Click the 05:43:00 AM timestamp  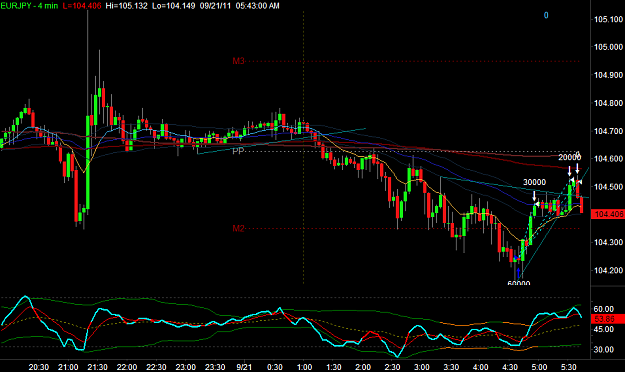pyautogui.click(x=257, y=6)
